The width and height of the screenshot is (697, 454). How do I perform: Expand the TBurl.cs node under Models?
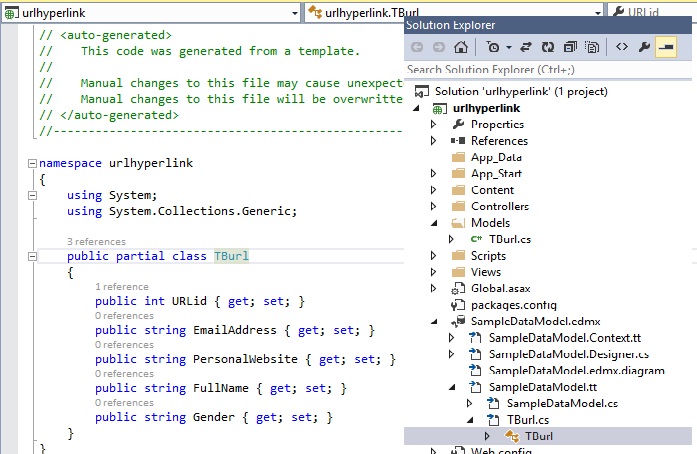point(451,239)
